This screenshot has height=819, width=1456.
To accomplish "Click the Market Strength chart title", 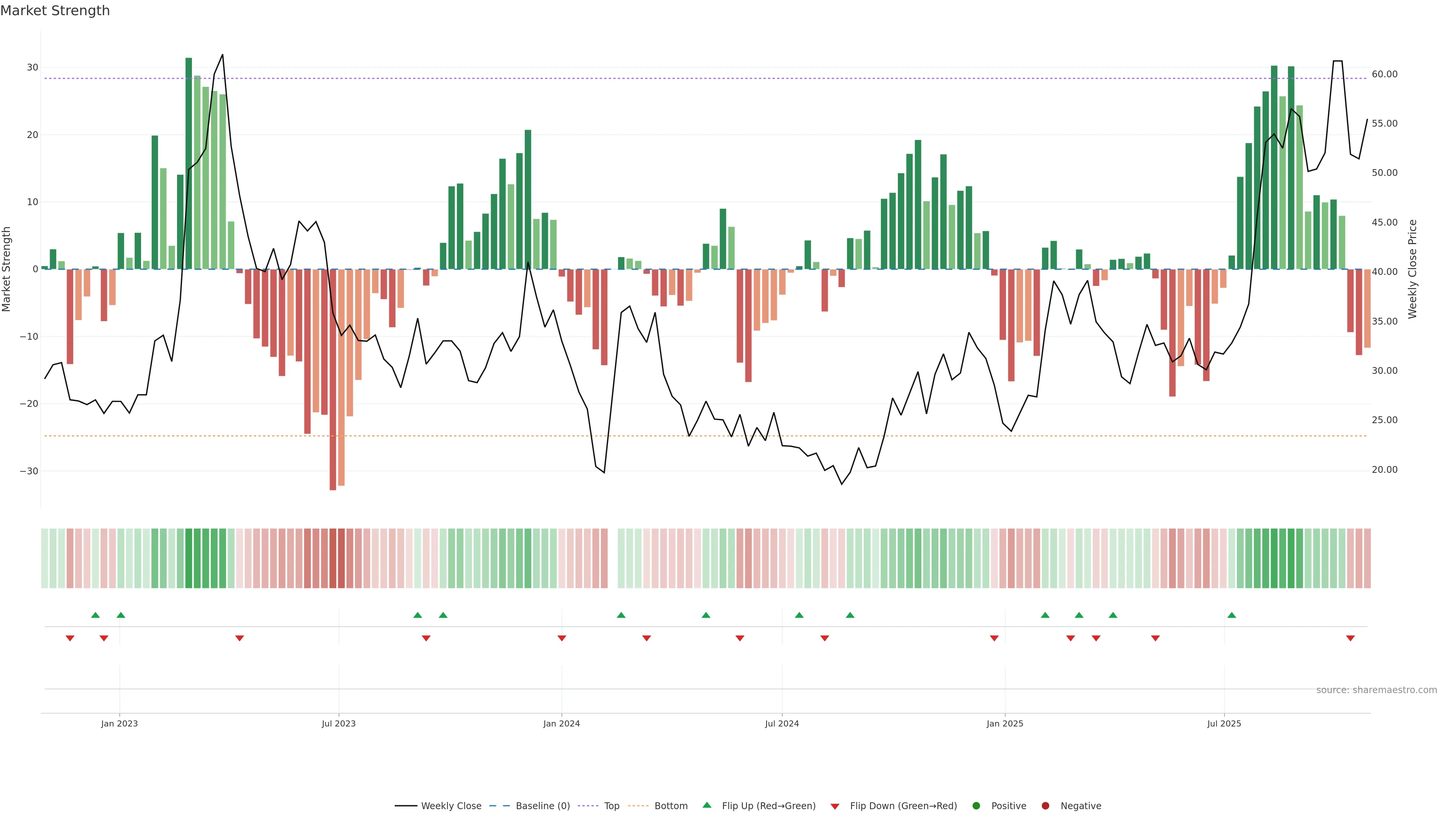I will pos(55,11).
